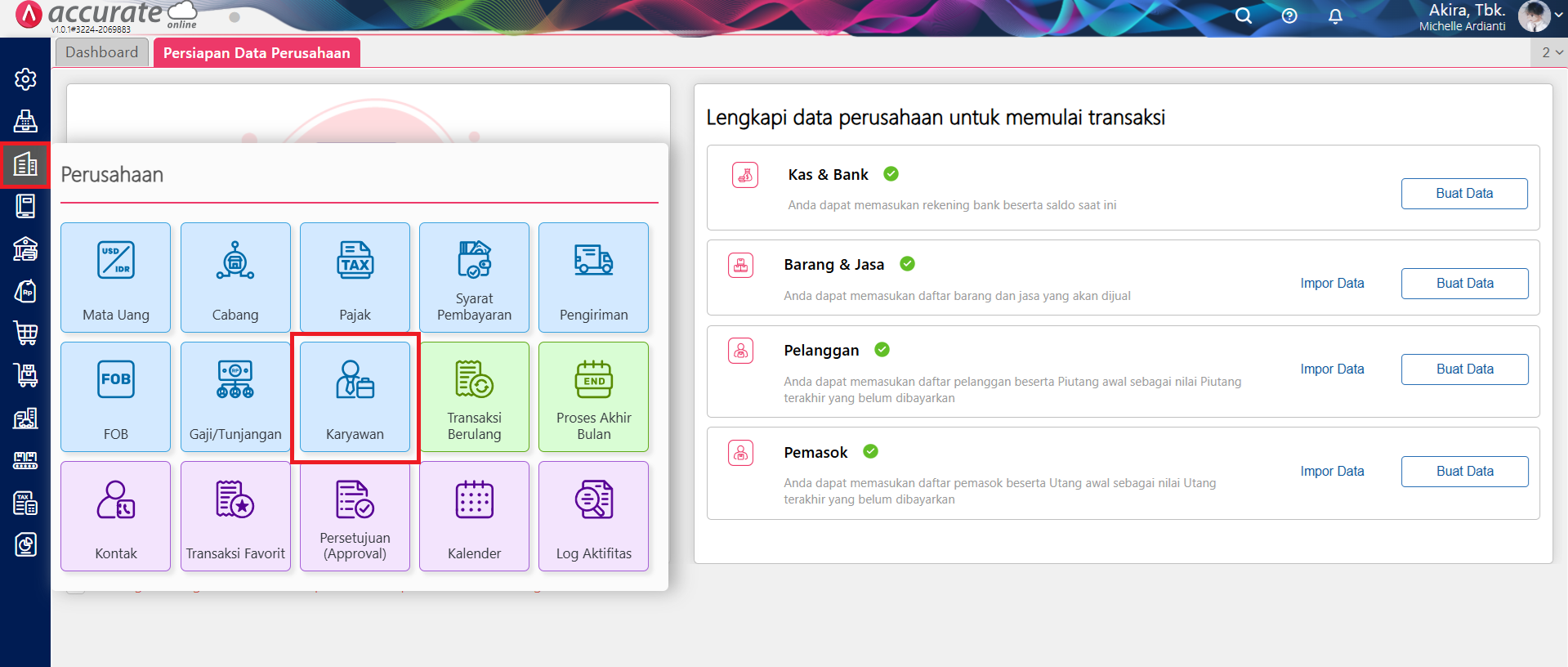
Task: Expand the user profile dropdown arrow
Action: click(x=1558, y=15)
